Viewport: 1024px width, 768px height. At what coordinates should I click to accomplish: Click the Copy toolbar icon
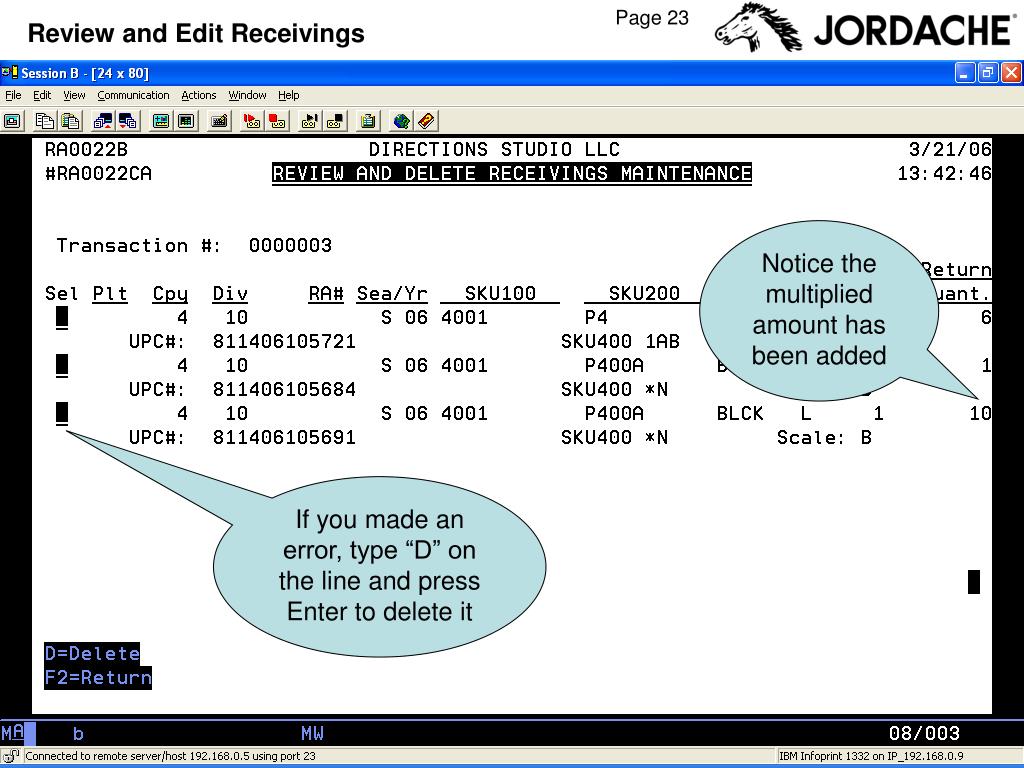tap(44, 121)
